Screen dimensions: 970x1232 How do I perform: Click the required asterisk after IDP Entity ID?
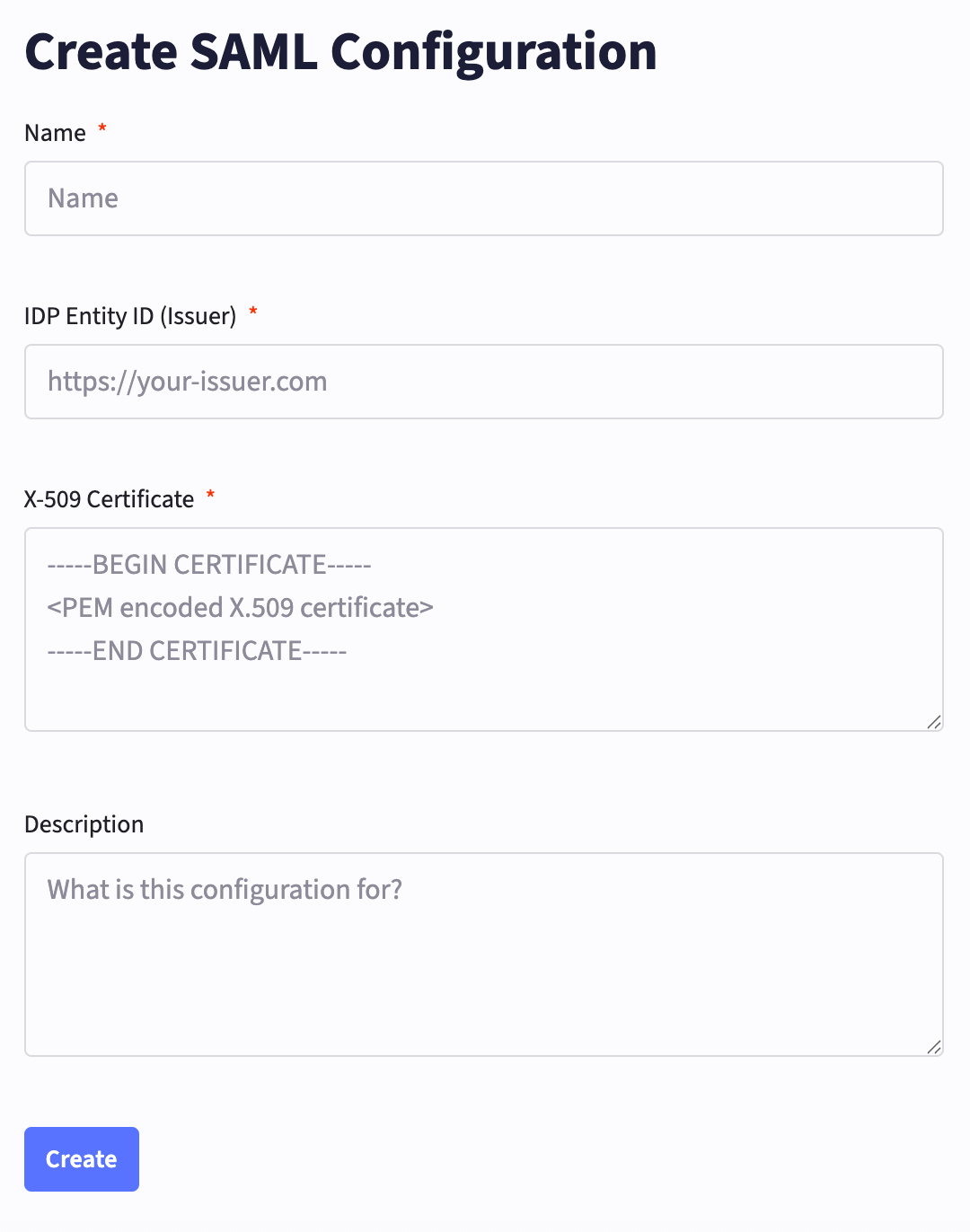pyautogui.click(x=253, y=312)
